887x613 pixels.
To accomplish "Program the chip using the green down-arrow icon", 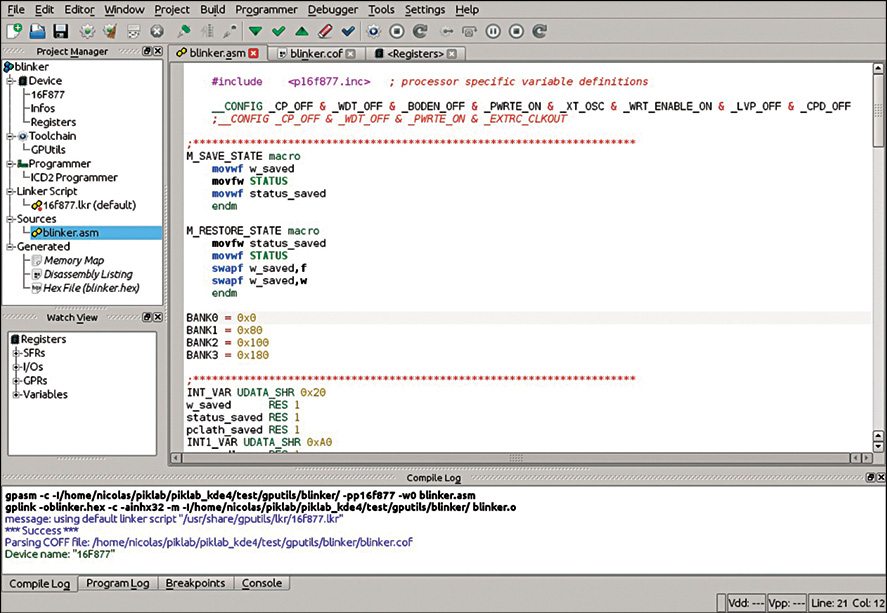I will (257, 31).
